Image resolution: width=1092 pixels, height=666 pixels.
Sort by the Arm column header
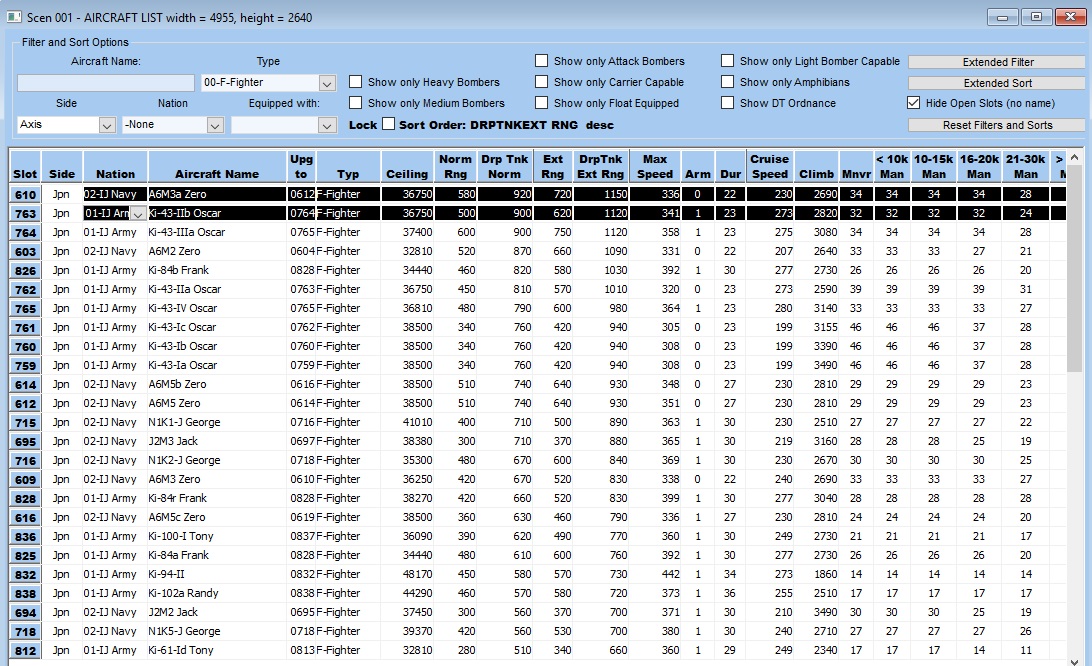click(698, 166)
